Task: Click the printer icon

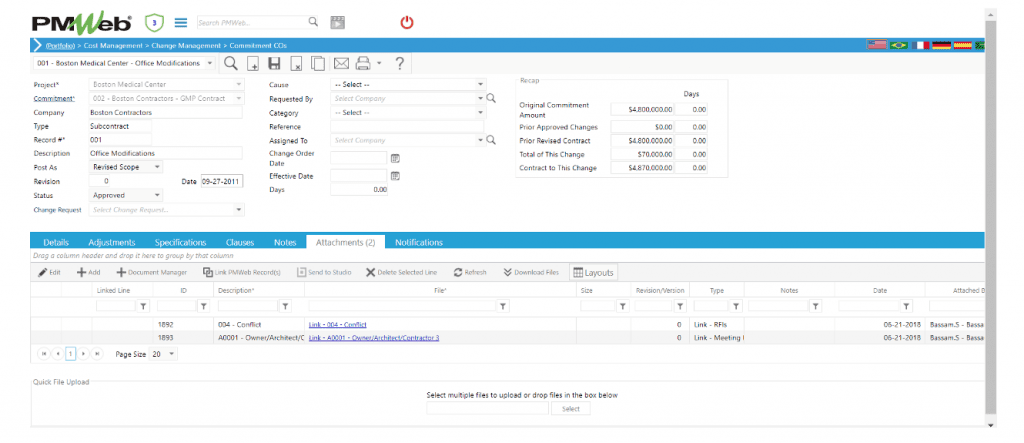Action: (363, 63)
